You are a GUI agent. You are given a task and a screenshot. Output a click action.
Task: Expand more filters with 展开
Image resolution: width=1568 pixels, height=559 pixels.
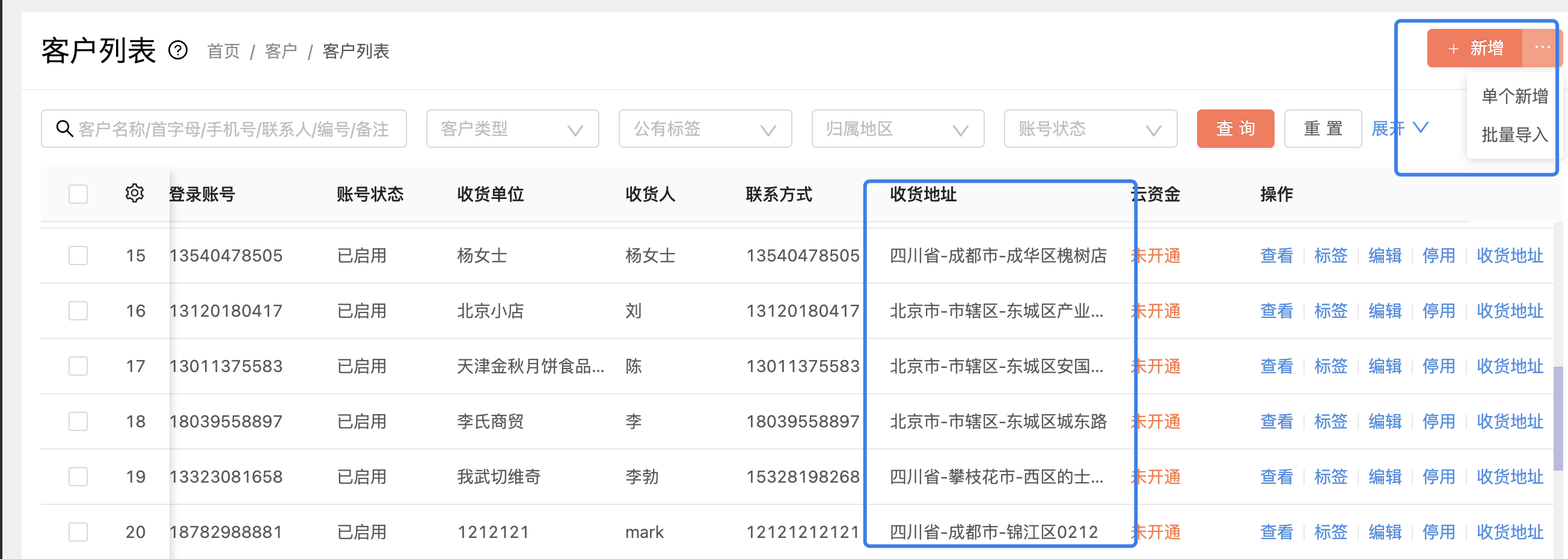pyautogui.click(x=1400, y=129)
